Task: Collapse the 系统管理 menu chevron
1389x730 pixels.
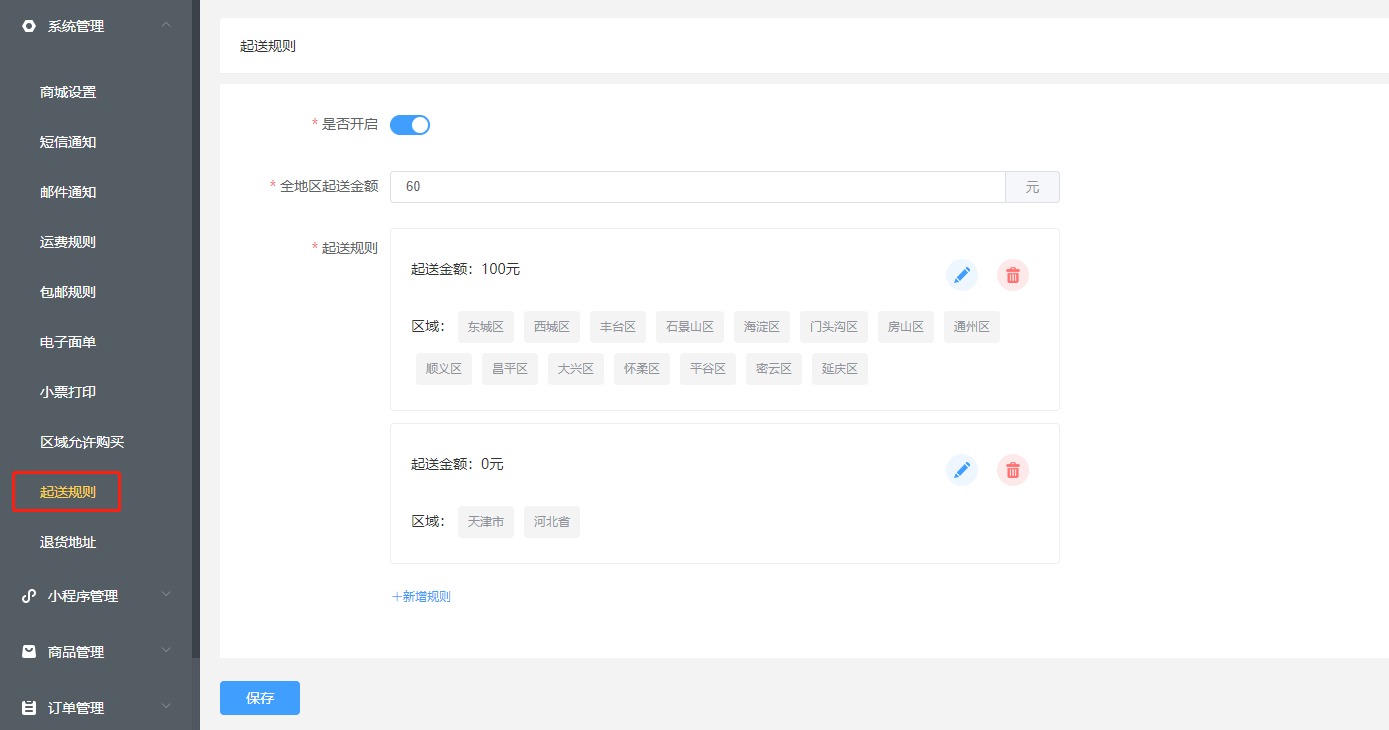Action: (x=166, y=25)
